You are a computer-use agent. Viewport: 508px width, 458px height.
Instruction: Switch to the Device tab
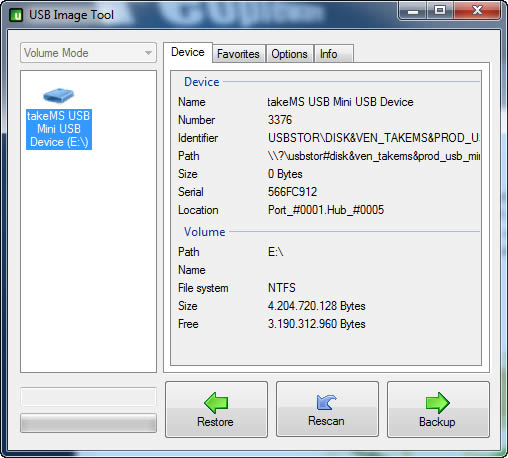click(x=188, y=52)
